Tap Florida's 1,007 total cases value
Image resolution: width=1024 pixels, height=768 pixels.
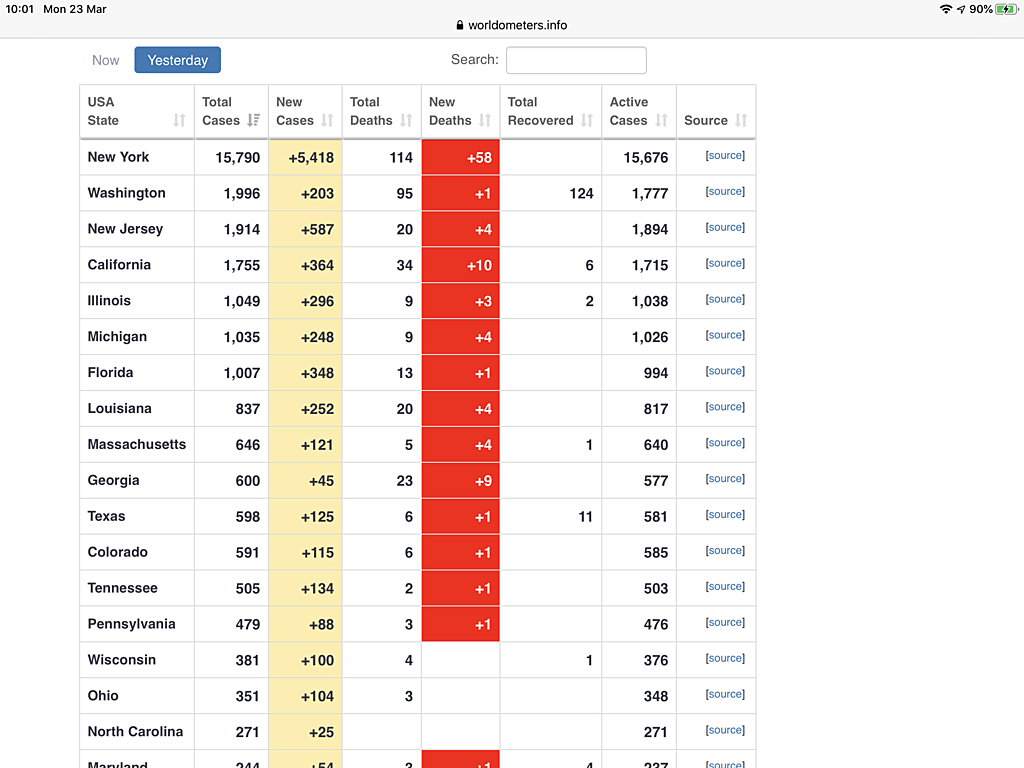tap(242, 373)
